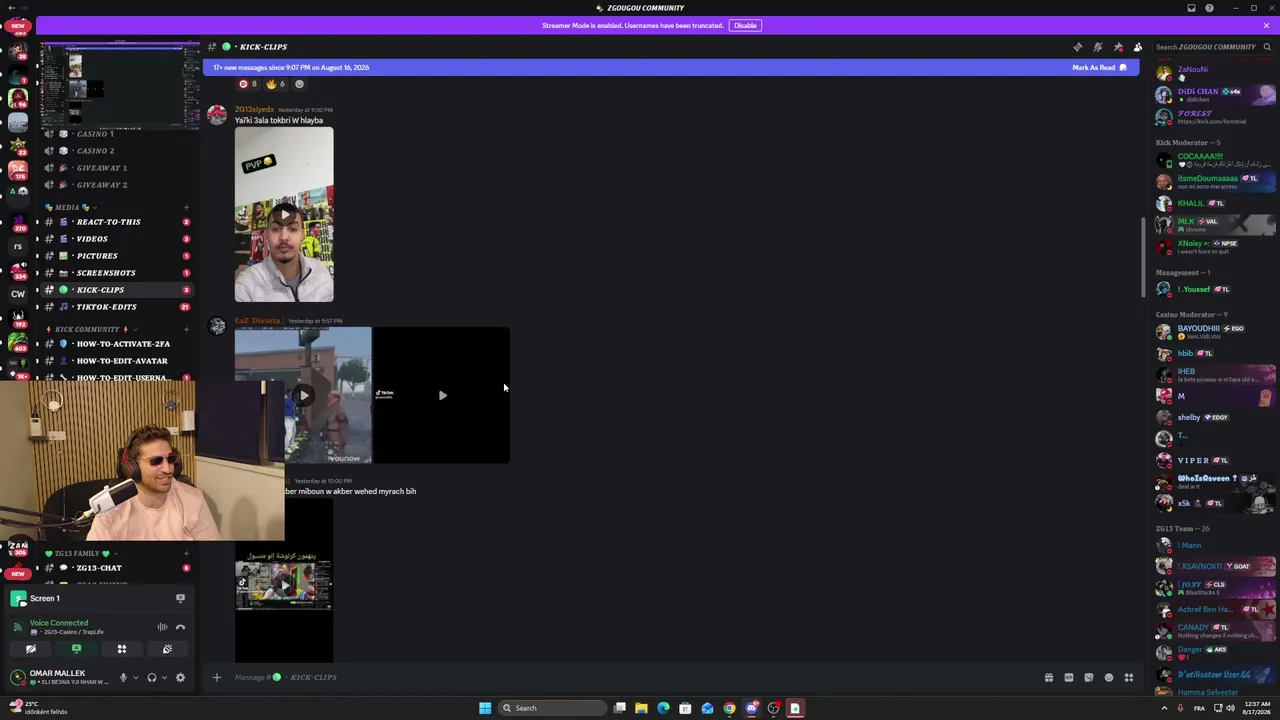The image size is (1280, 720).
Task: Open the emoji picker in message bar
Action: pyautogui.click(x=1109, y=678)
